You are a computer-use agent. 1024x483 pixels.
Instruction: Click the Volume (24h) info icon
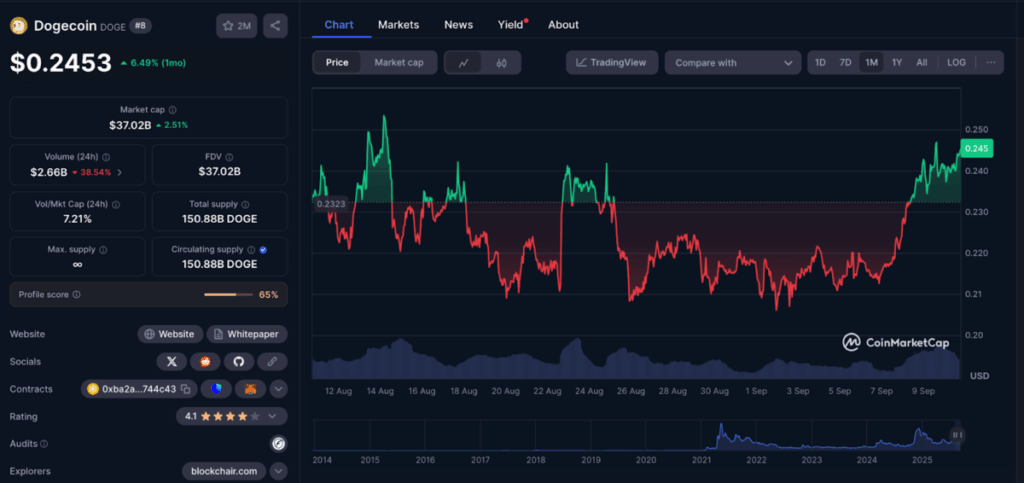(x=106, y=157)
